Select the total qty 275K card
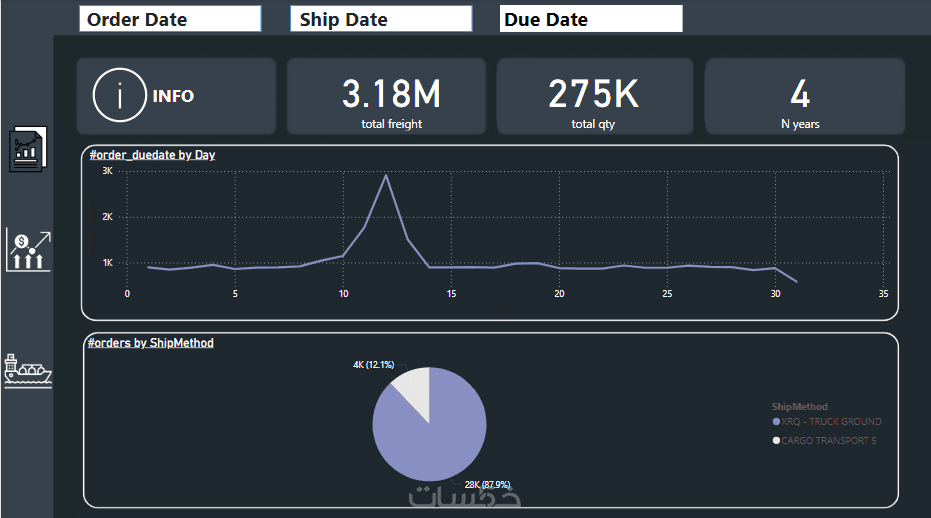This screenshot has height=518, width=931. (594, 97)
